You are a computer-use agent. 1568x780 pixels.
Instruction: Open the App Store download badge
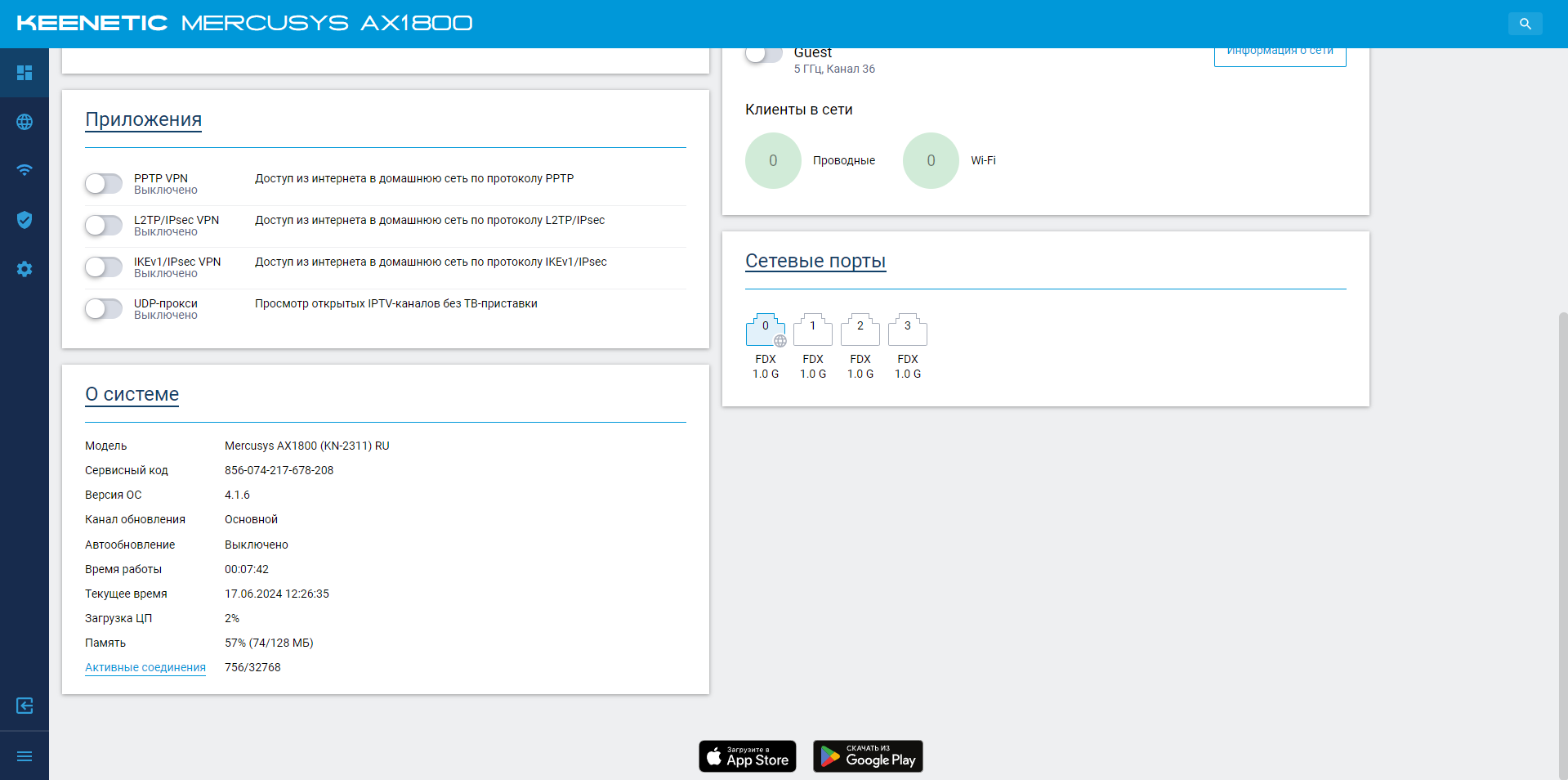pyautogui.click(x=748, y=756)
